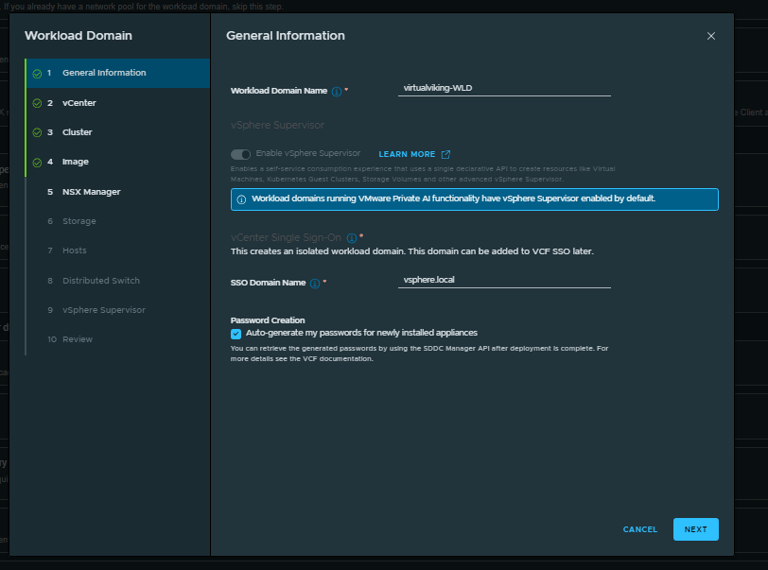
Task: Uncheck Auto-generate my passwords checkbox
Action: 236,333
